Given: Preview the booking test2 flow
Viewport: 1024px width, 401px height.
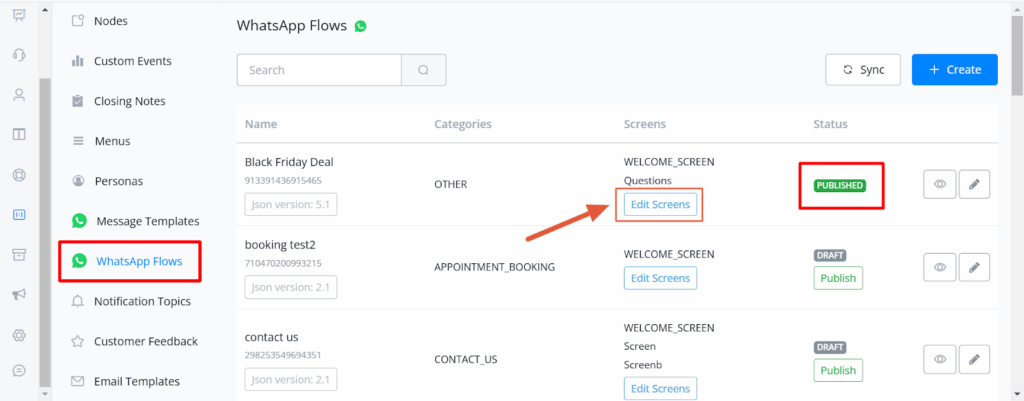Looking at the screenshot, I should pyautogui.click(x=939, y=268).
